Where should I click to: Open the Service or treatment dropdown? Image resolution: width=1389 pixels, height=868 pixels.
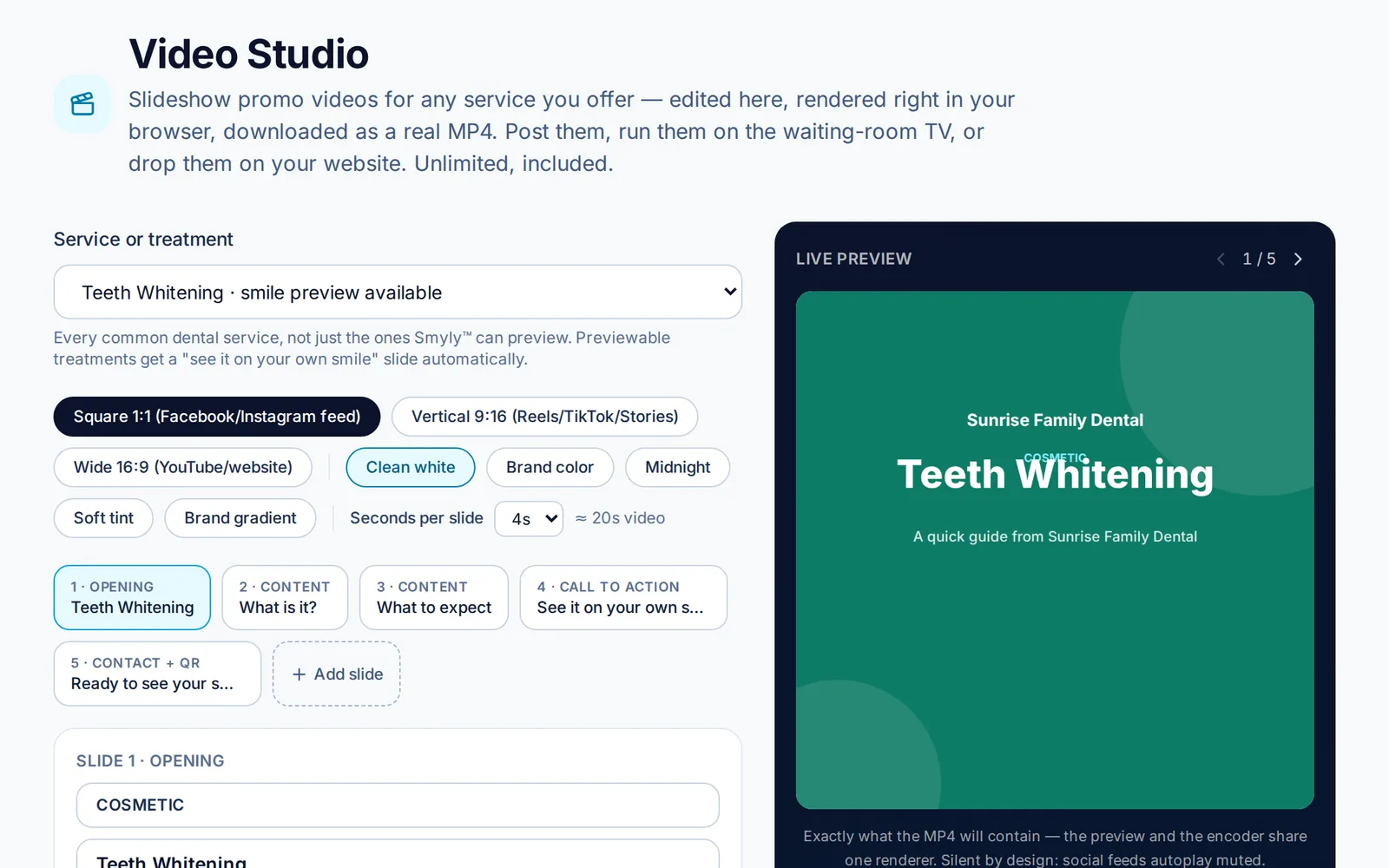pyautogui.click(x=398, y=292)
